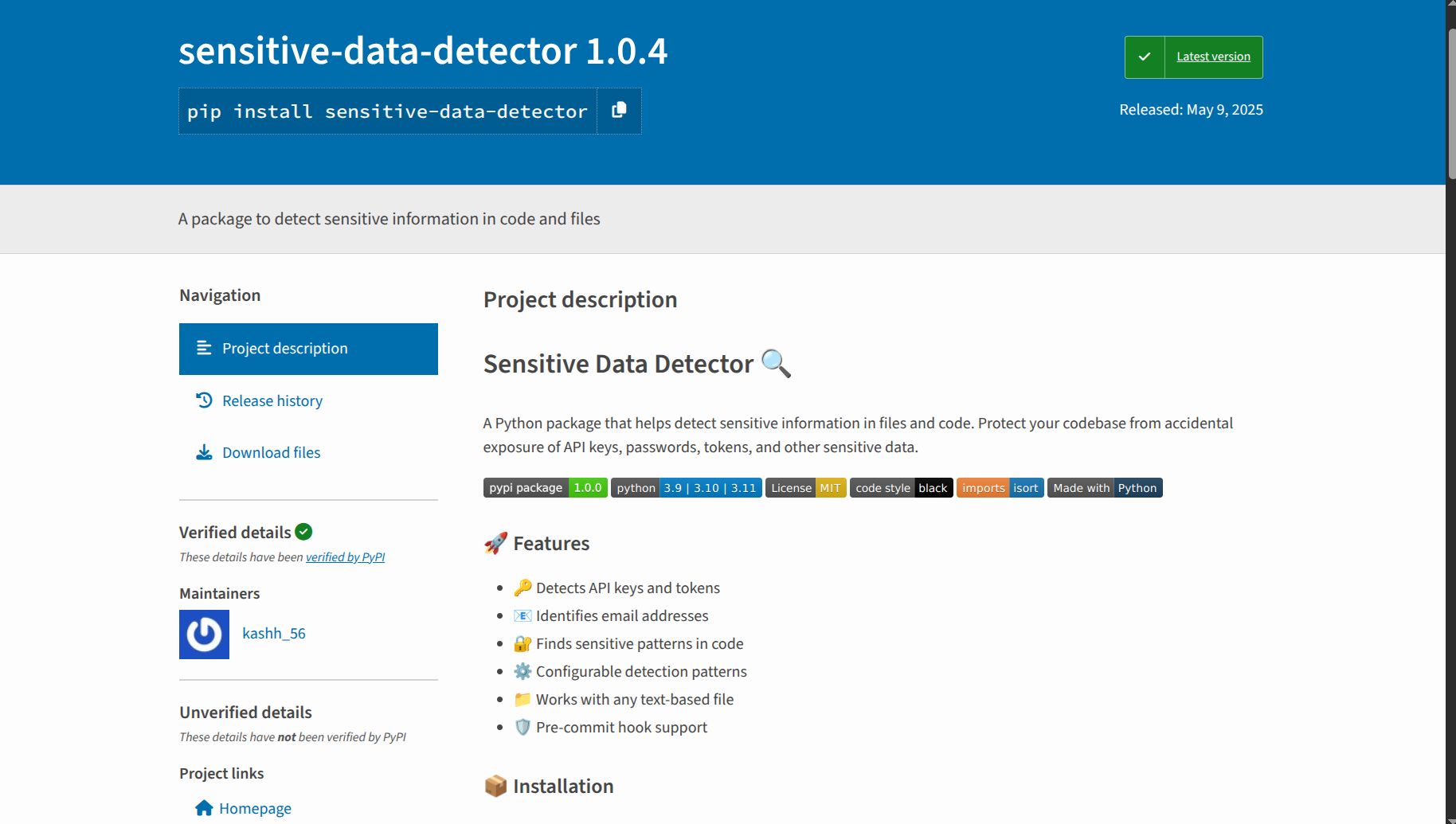The width and height of the screenshot is (1456, 824).
Task: Click the green Verified details check icon
Action: pos(303,532)
